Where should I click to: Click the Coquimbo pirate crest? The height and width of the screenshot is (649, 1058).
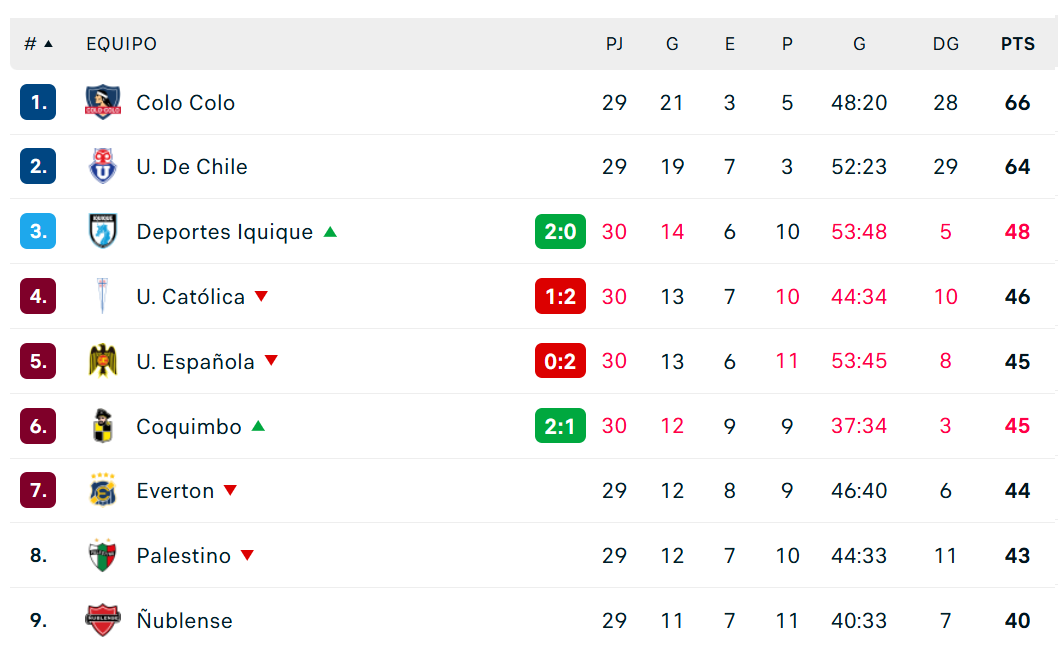103,425
